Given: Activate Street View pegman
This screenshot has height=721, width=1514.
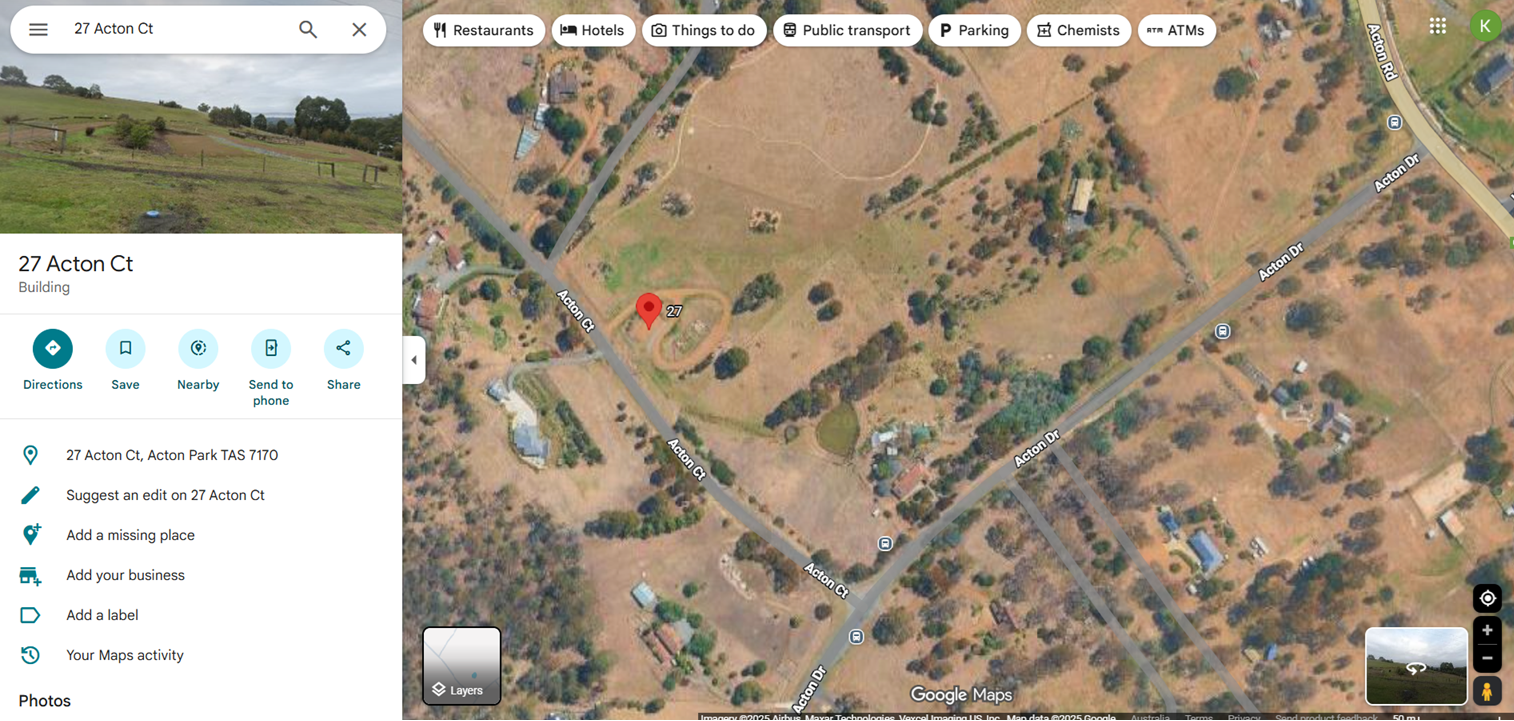Looking at the screenshot, I should pyautogui.click(x=1487, y=691).
